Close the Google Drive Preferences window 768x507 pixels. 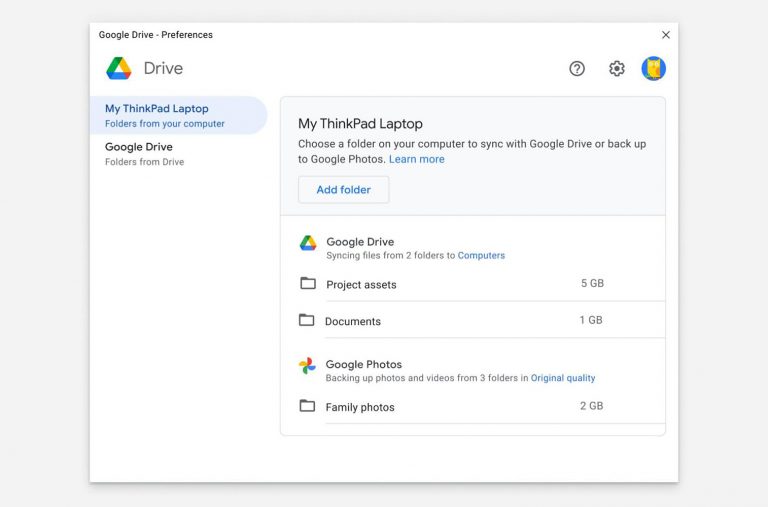tap(666, 35)
